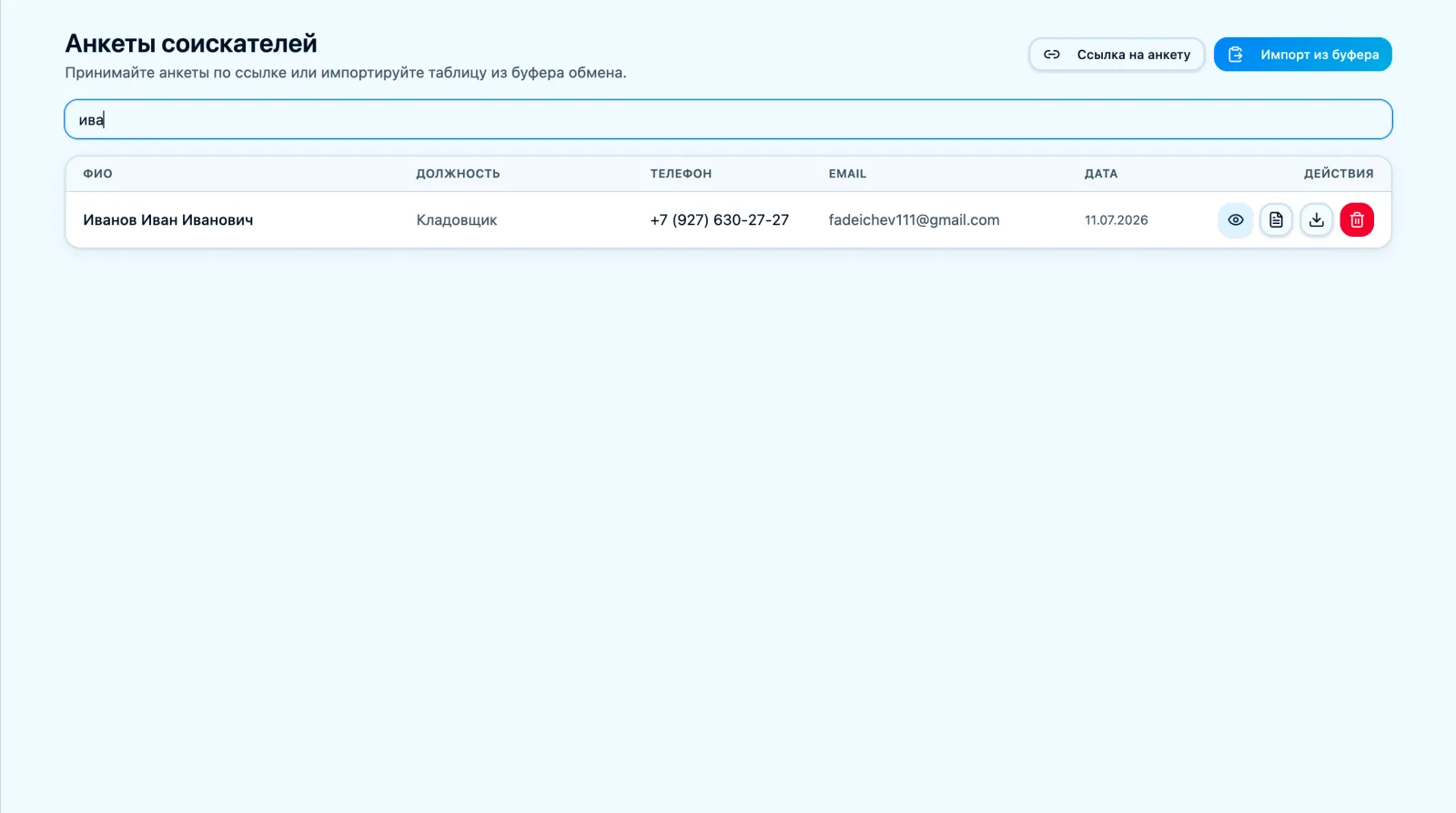Open the document icon for Иванов Иван Иванович
Image resolution: width=1456 pixels, height=813 pixels.
[1276, 219]
